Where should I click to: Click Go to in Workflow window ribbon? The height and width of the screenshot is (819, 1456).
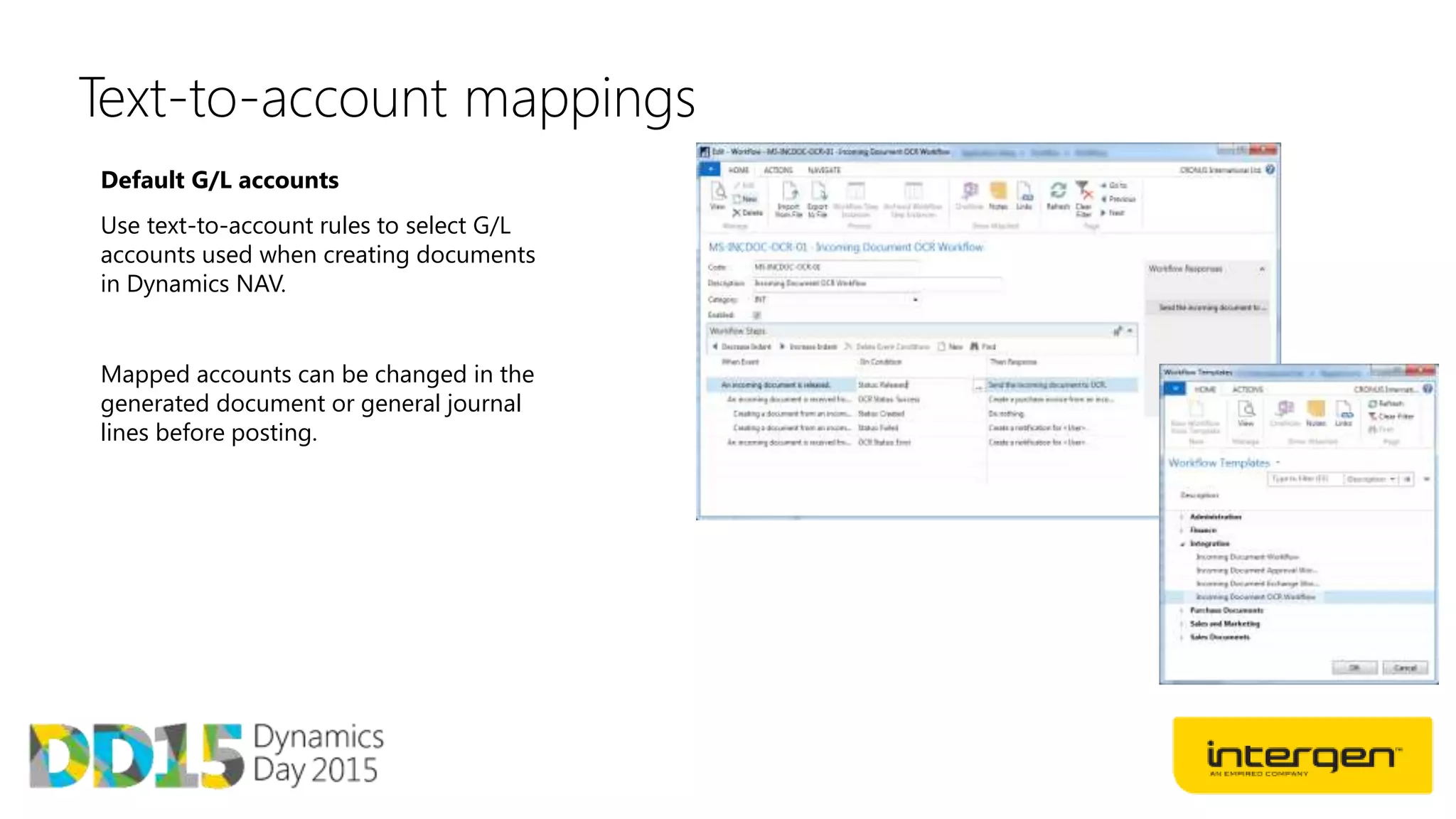pos(1114,186)
